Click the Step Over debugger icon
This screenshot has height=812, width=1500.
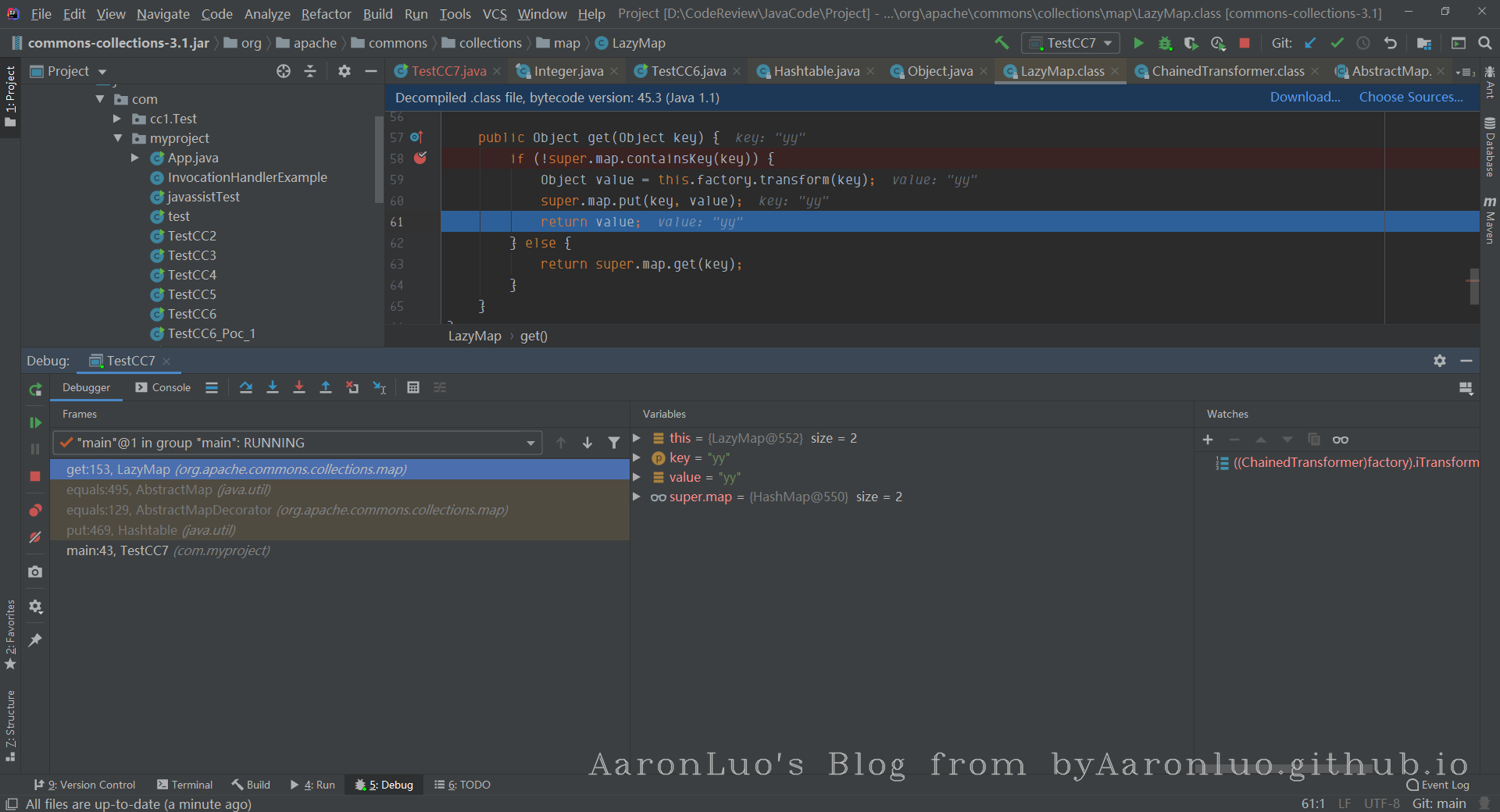pyautogui.click(x=246, y=387)
